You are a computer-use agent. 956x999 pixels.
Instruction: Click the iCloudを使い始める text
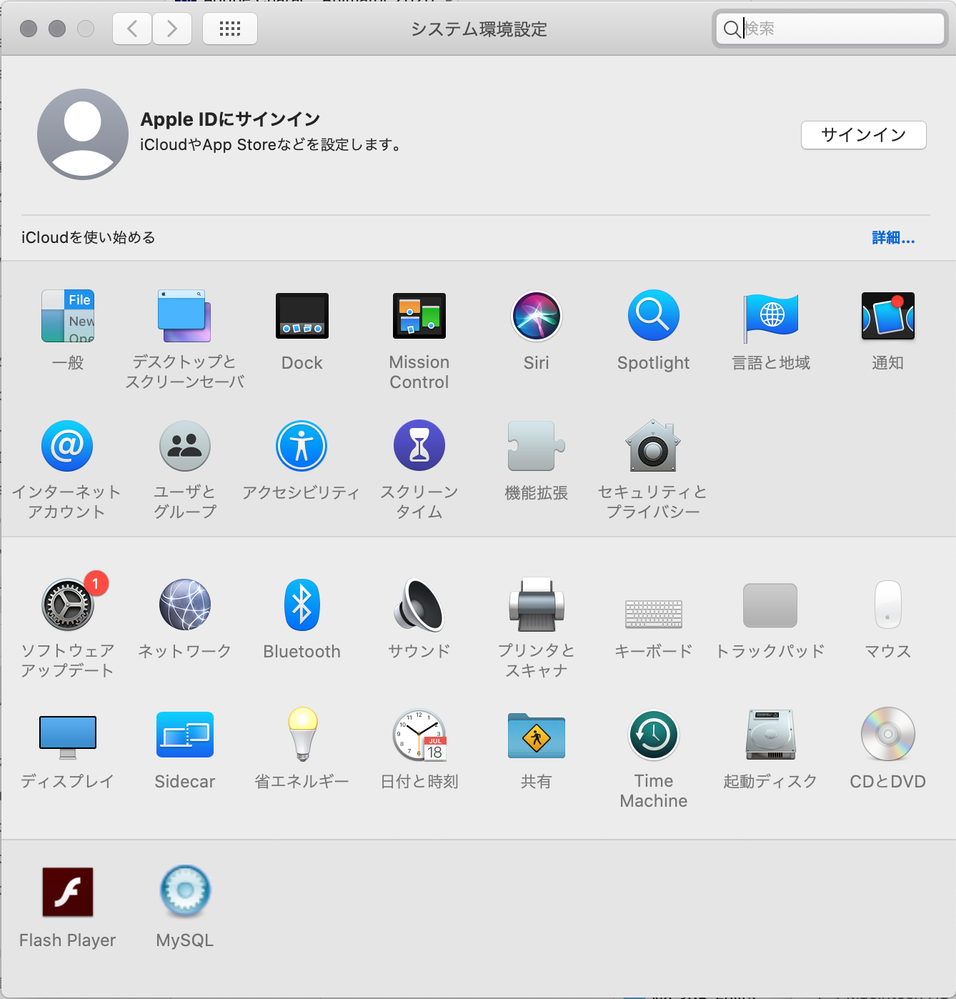coord(88,238)
